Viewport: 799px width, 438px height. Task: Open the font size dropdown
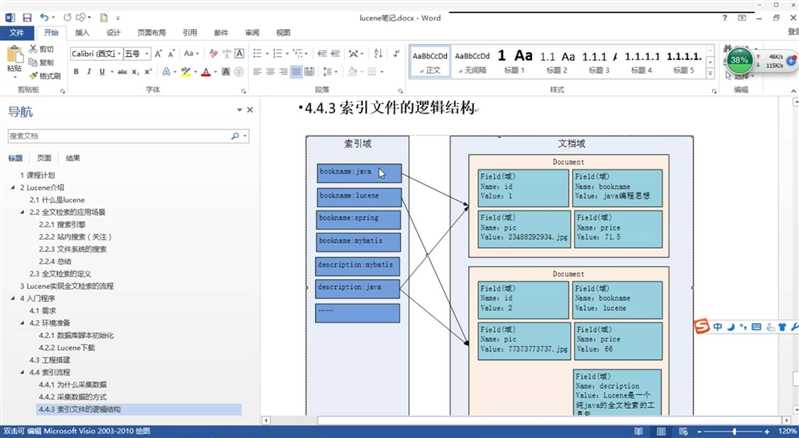click(147, 53)
